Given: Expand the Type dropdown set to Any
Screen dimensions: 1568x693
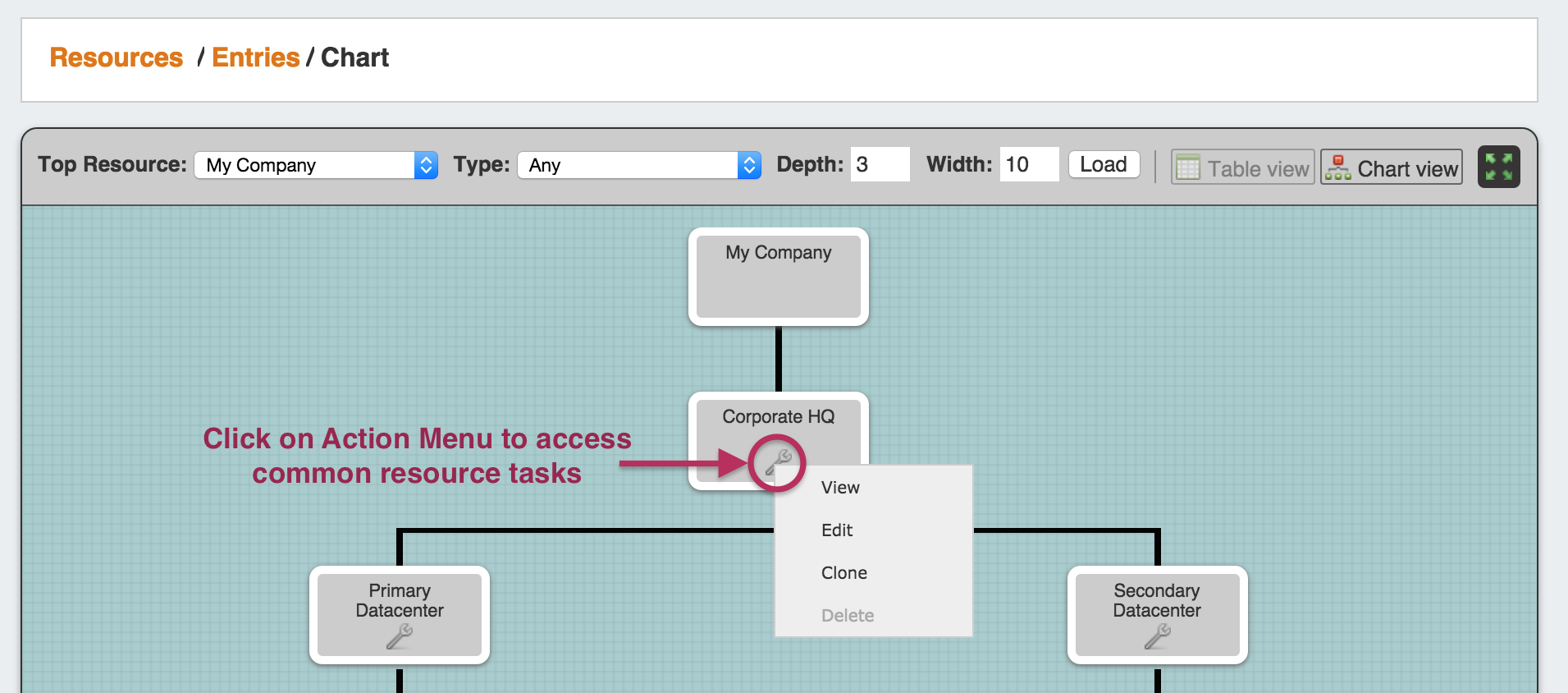Looking at the screenshot, I should click(638, 165).
